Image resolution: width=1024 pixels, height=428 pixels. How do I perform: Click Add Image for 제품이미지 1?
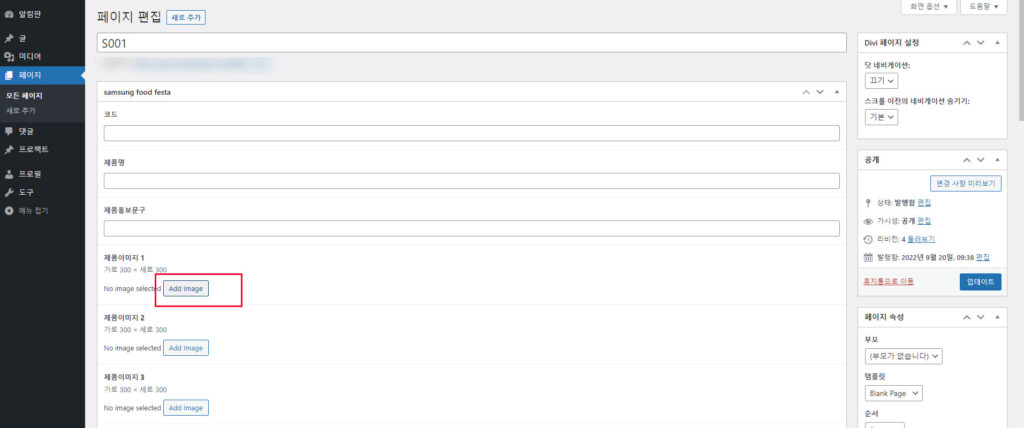(186, 288)
